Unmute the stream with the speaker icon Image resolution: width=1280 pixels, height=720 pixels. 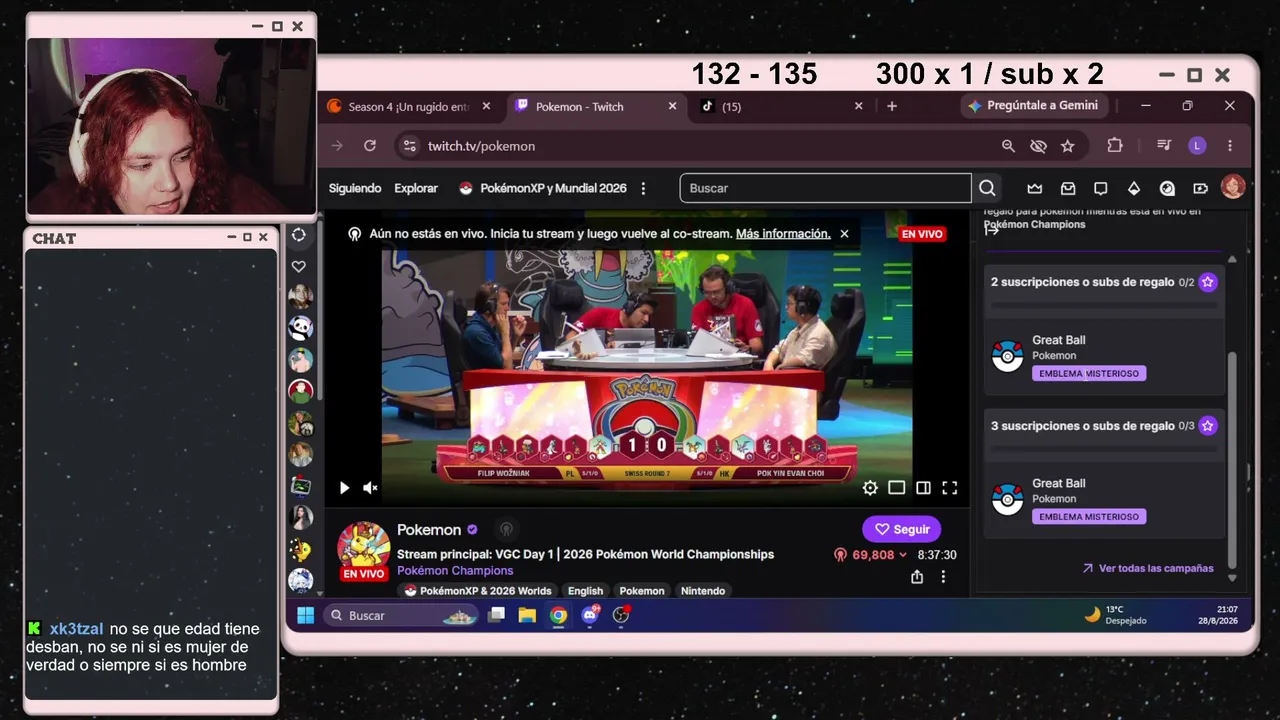tap(370, 488)
